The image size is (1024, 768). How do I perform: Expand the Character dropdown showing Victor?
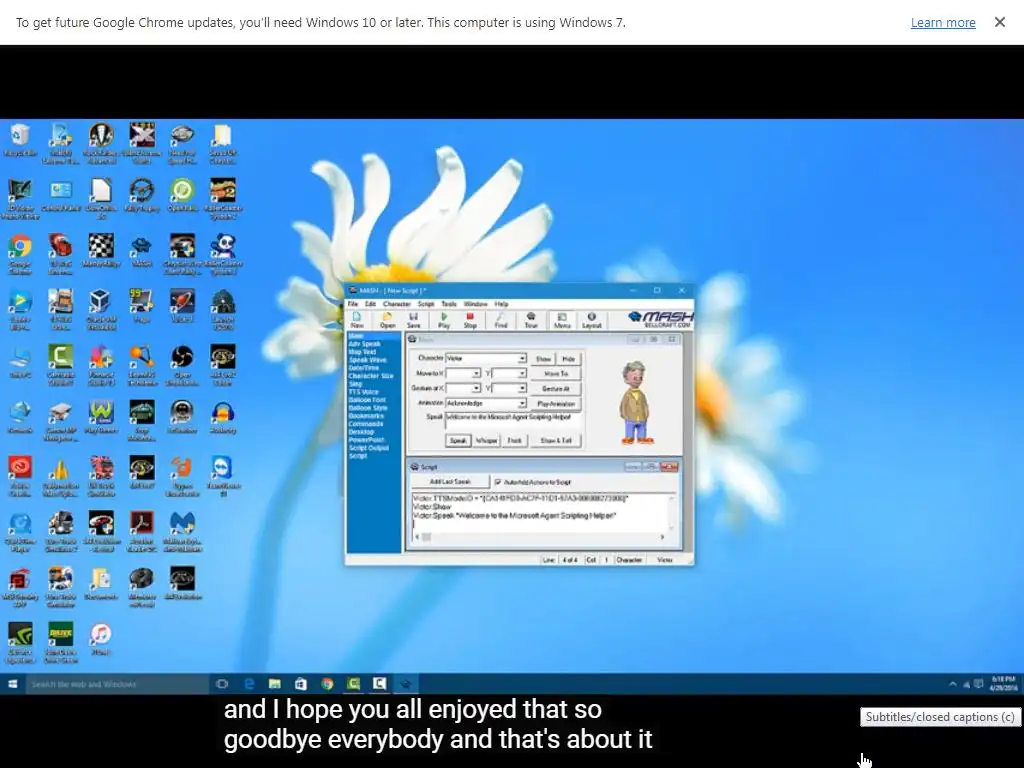click(522, 359)
